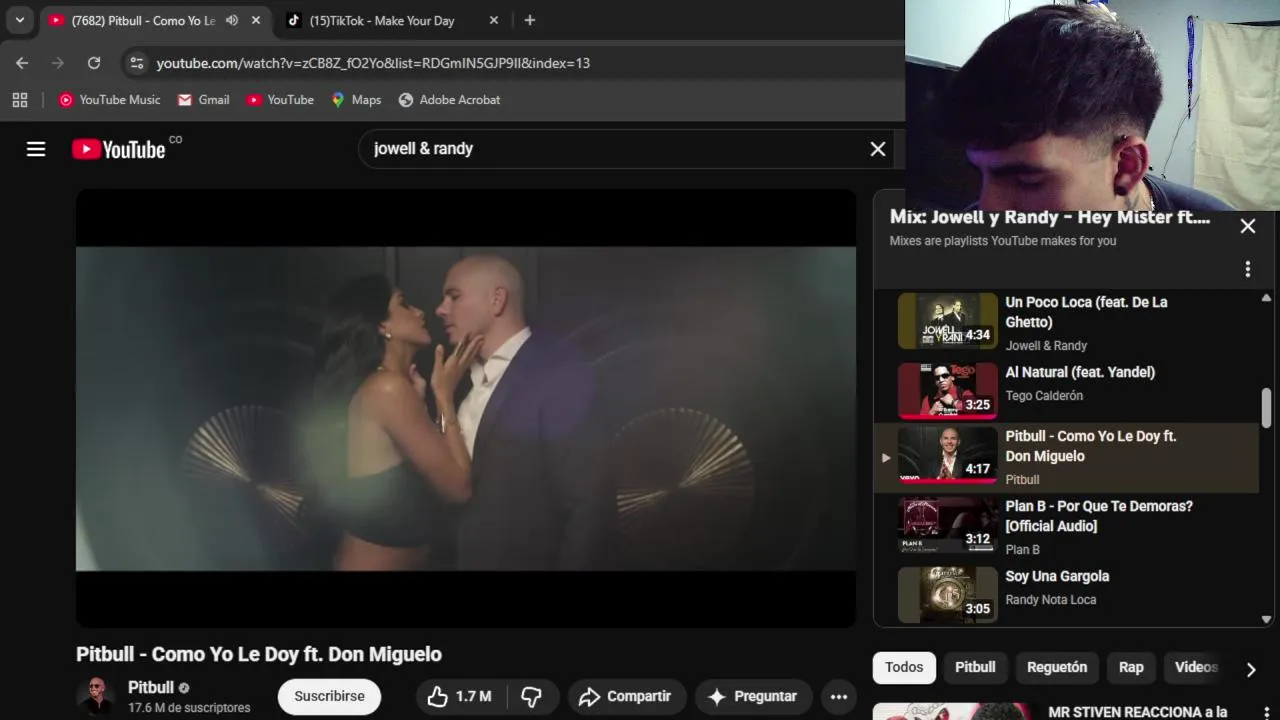Viewport: 1280px width, 720px height.
Task: Close the Pitbull YouTube browser tab
Action: coord(256,20)
